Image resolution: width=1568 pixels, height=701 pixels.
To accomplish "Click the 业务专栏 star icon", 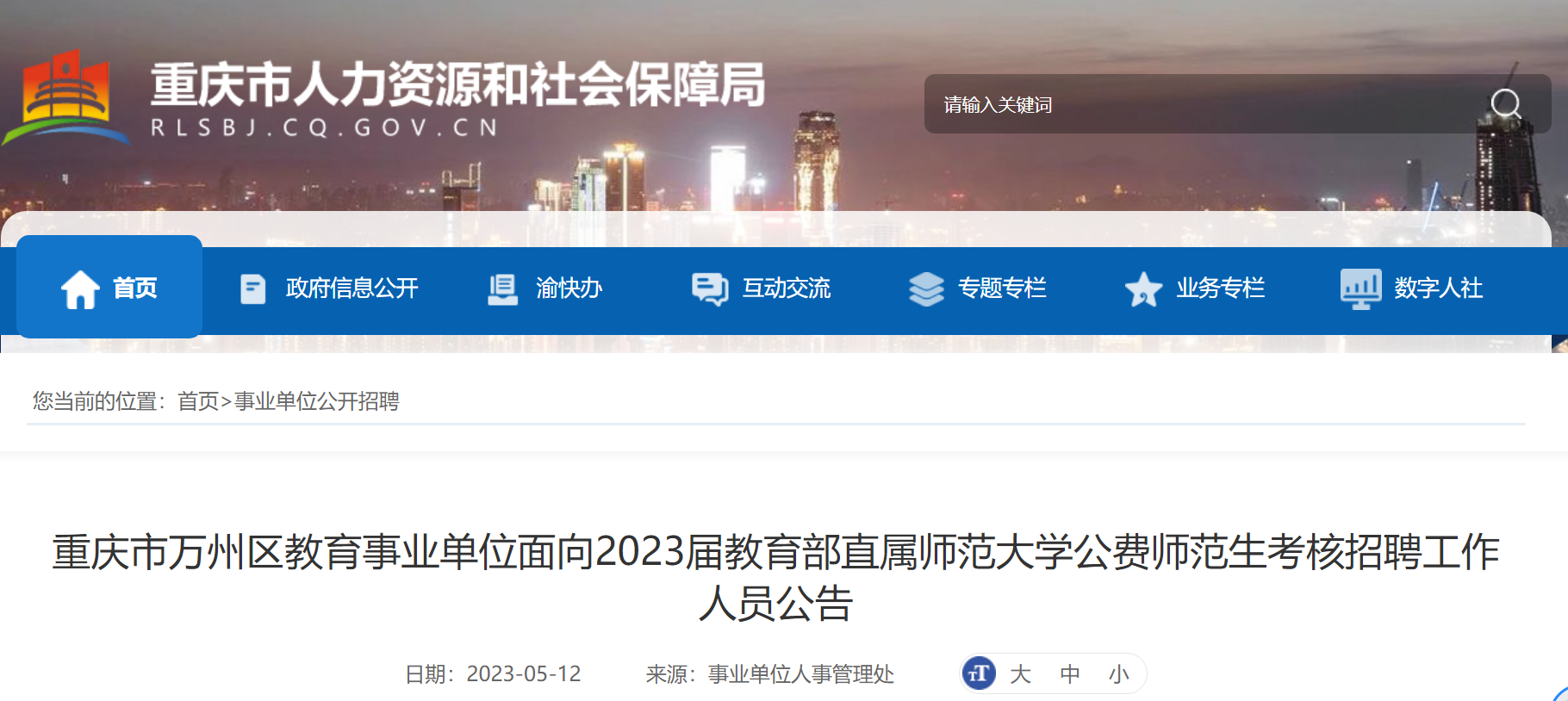I will tap(1144, 289).
